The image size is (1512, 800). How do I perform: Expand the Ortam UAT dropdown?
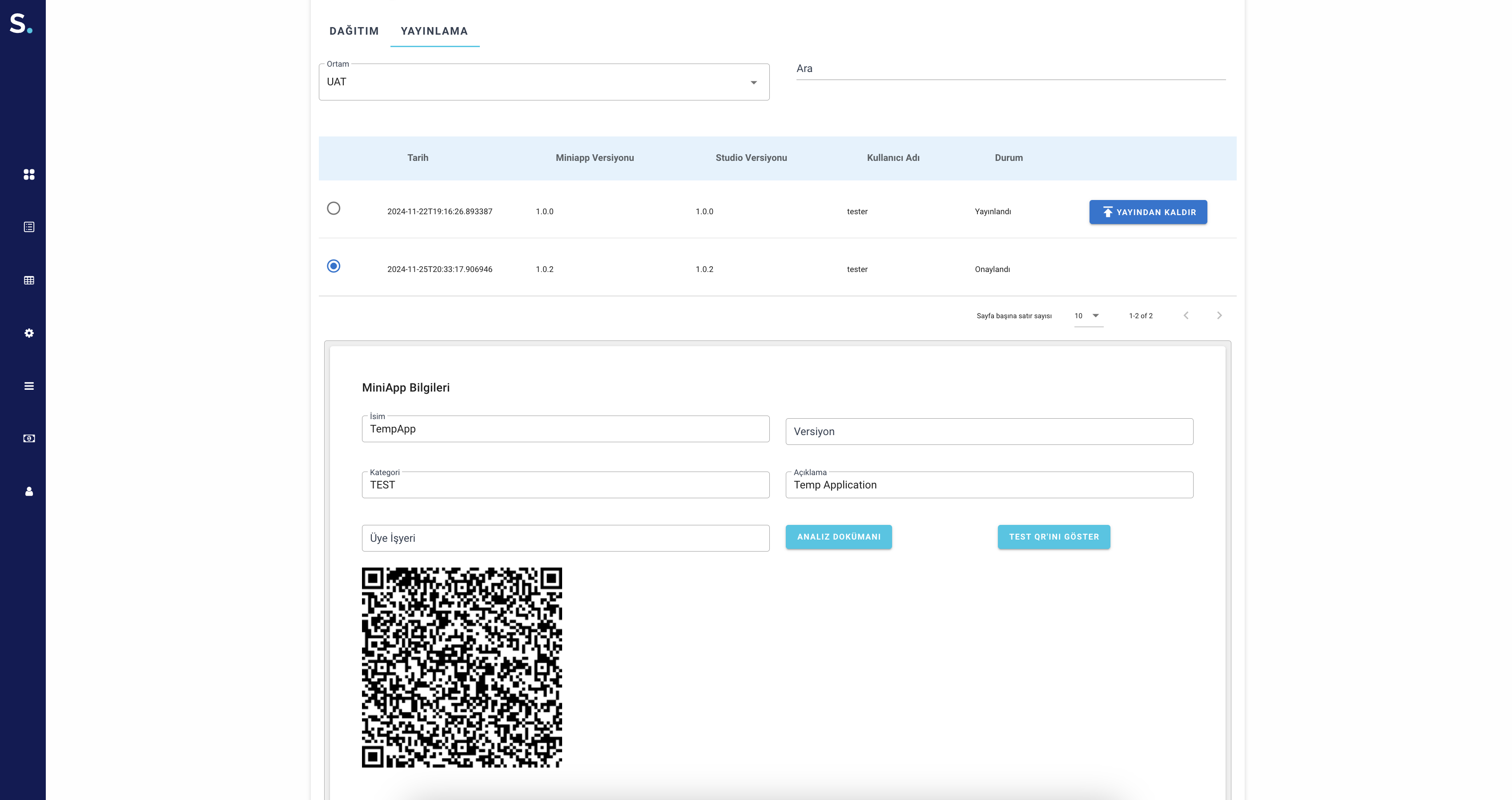tap(543, 82)
